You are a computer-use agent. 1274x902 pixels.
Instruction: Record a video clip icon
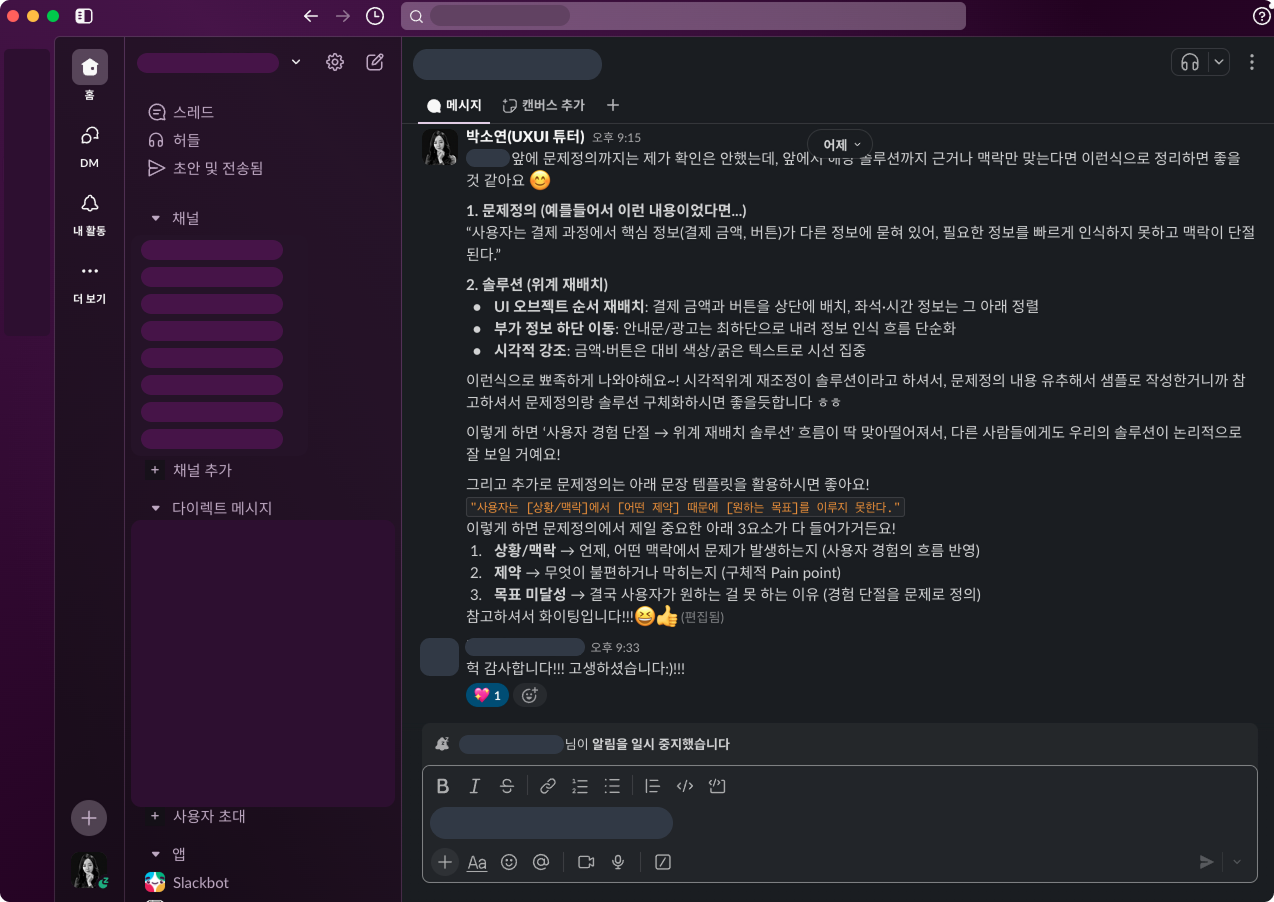click(x=586, y=862)
